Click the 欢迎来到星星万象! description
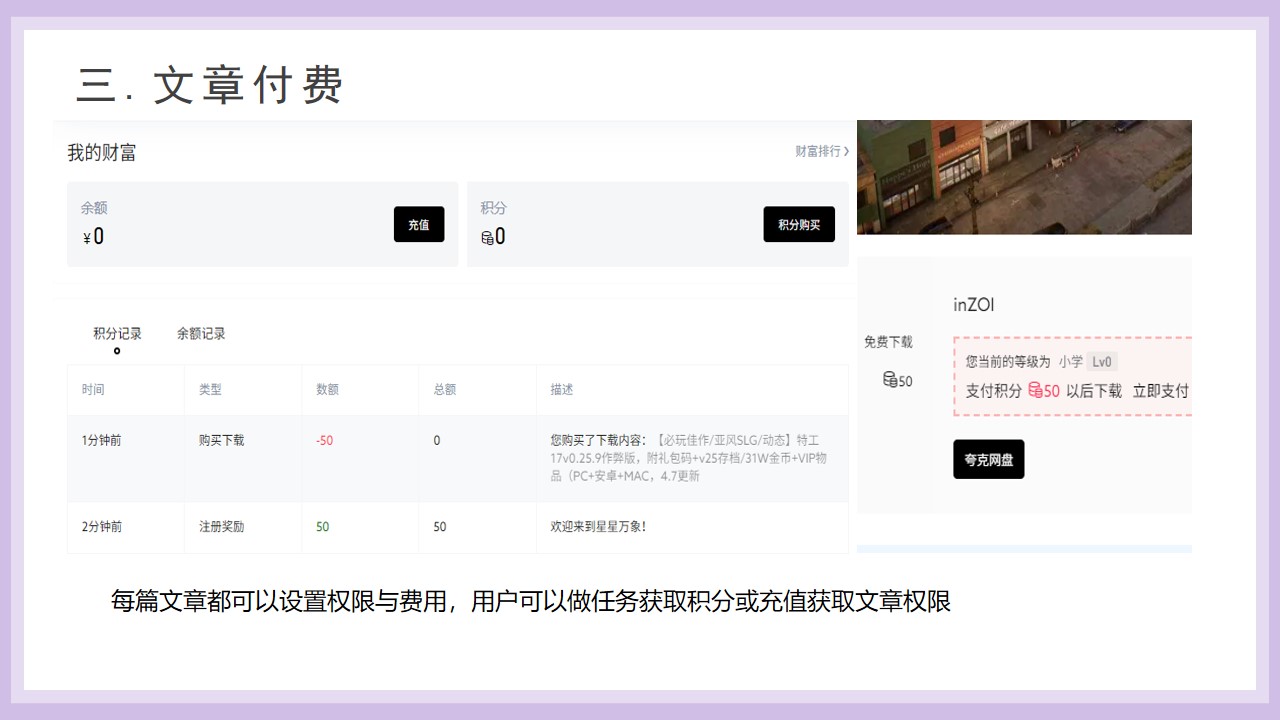The width and height of the screenshot is (1280, 720). pos(598,526)
